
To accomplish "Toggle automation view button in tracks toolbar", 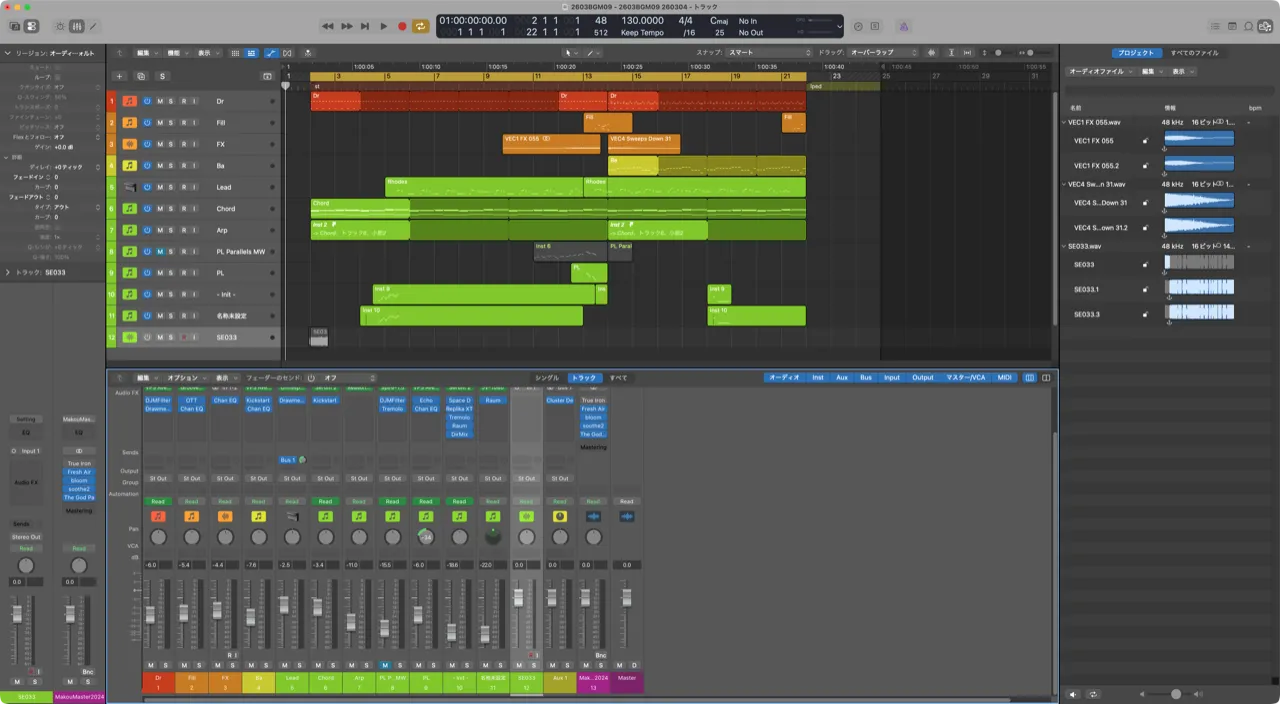I will click(271, 52).
